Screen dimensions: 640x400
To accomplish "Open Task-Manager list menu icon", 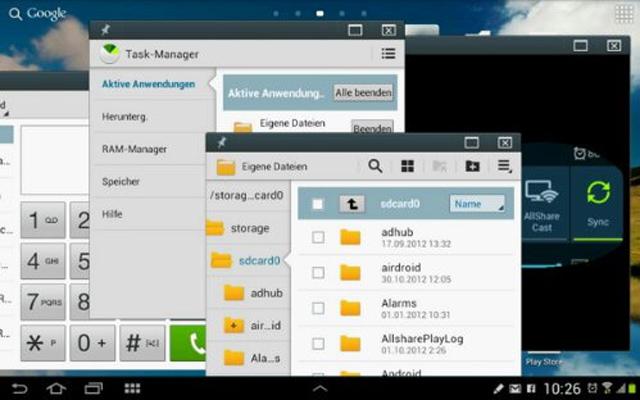I will click(x=388, y=54).
